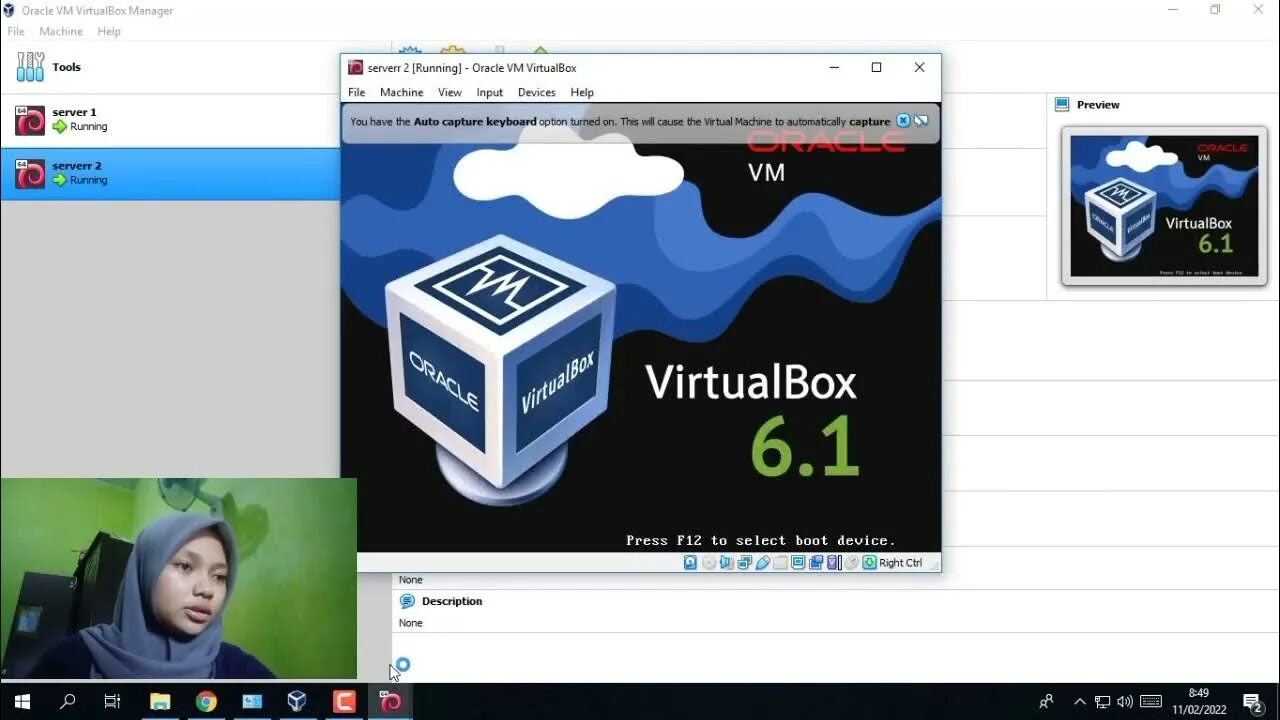The height and width of the screenshot is (720, 1280).
Task: Click the network adapters icon in VM status bar
Action: point(745,563)
